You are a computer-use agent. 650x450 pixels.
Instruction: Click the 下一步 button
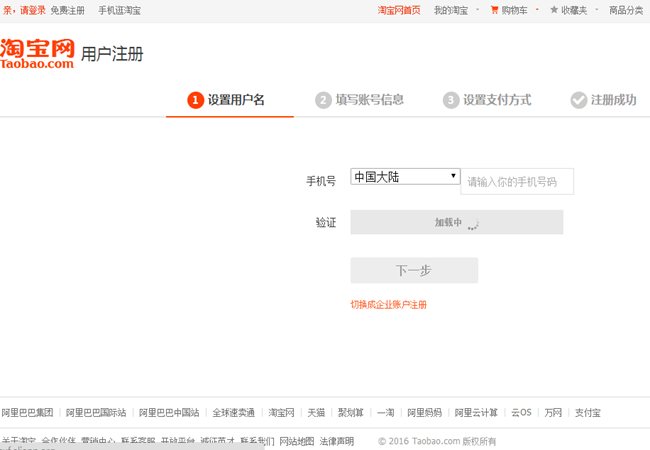414,270
